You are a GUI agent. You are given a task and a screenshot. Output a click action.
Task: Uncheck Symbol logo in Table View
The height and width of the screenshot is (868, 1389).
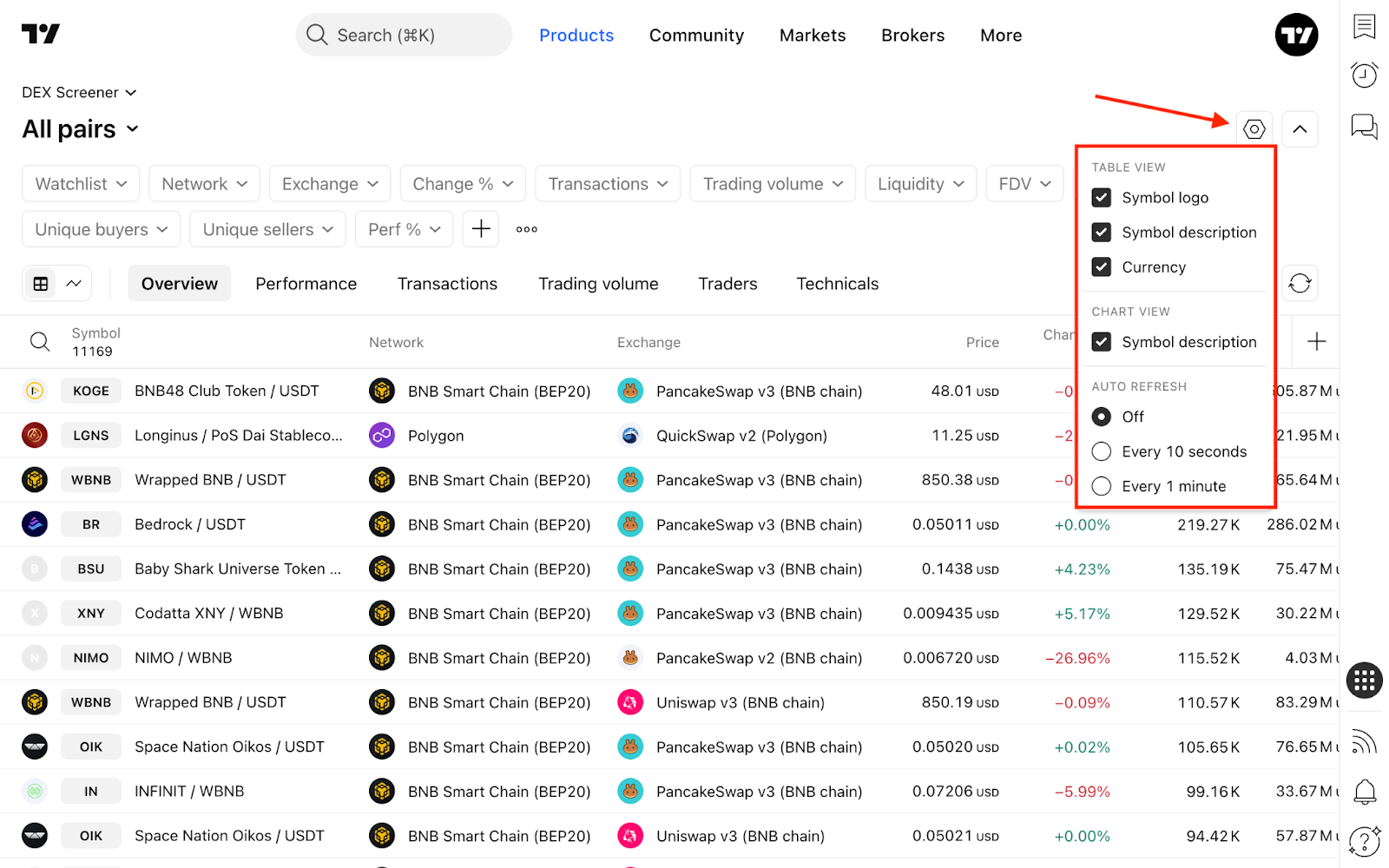pos(1102,198)
